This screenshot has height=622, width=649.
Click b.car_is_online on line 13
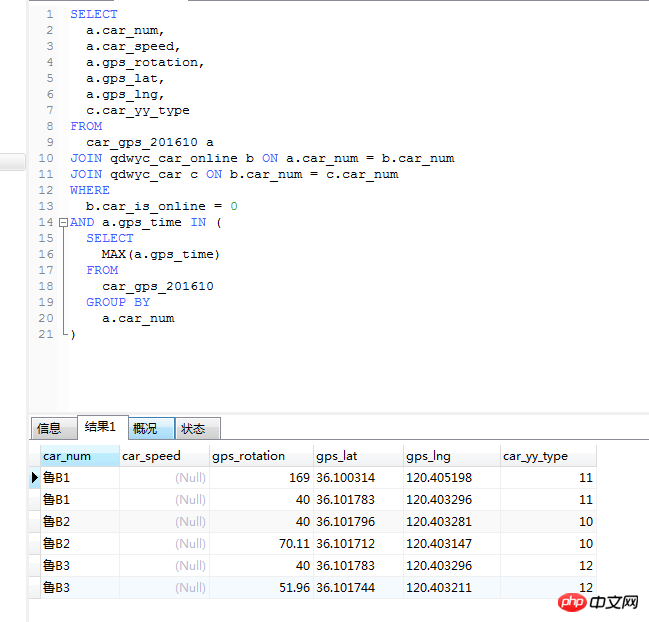146,207
